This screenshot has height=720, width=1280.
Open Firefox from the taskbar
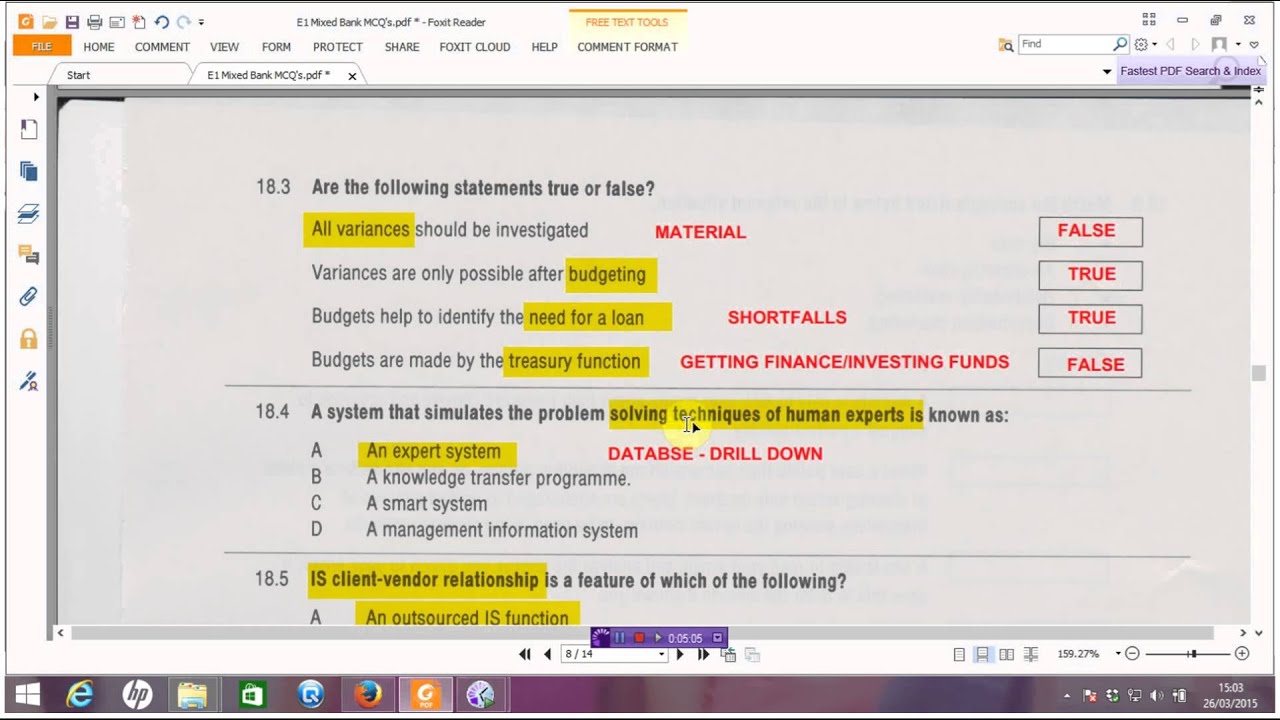368,694
